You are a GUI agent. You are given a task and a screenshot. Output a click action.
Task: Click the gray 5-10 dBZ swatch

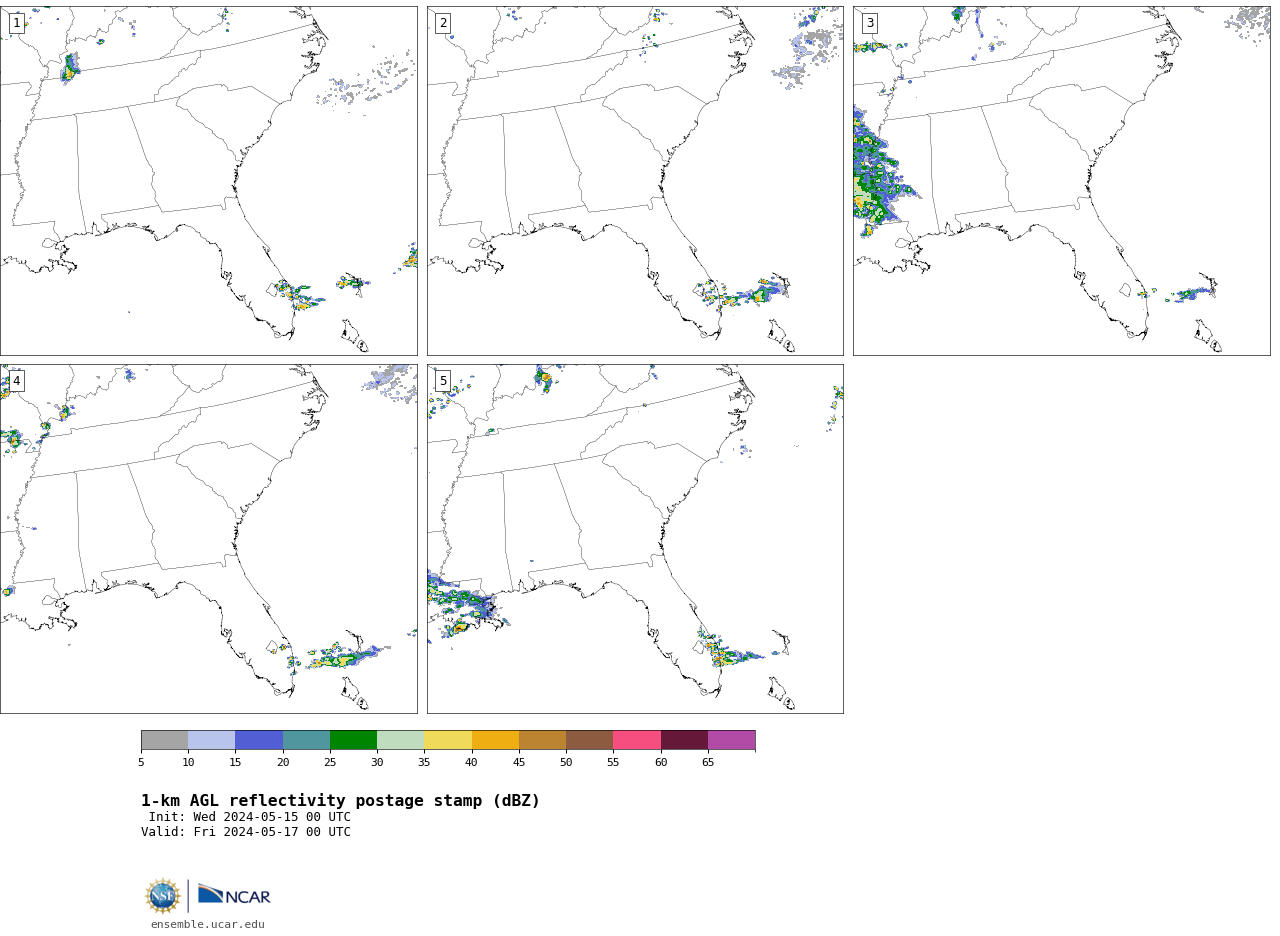164,740
